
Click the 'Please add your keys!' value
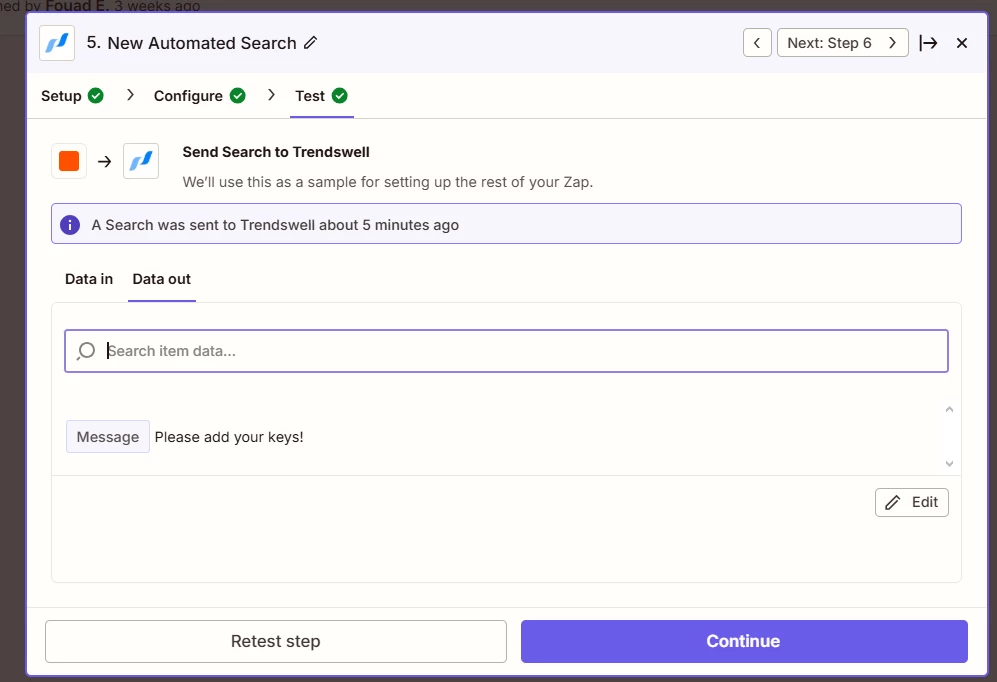[229, 437]
